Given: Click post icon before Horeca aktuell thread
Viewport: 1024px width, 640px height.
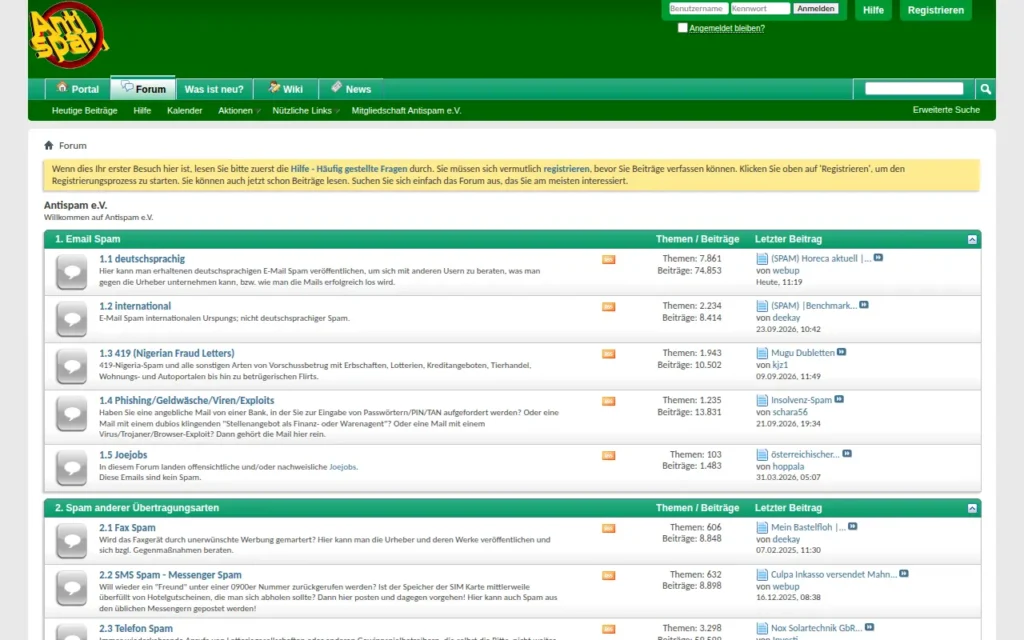Looking at the screenshot, I should pyautogui.click(x=762, y=259).
